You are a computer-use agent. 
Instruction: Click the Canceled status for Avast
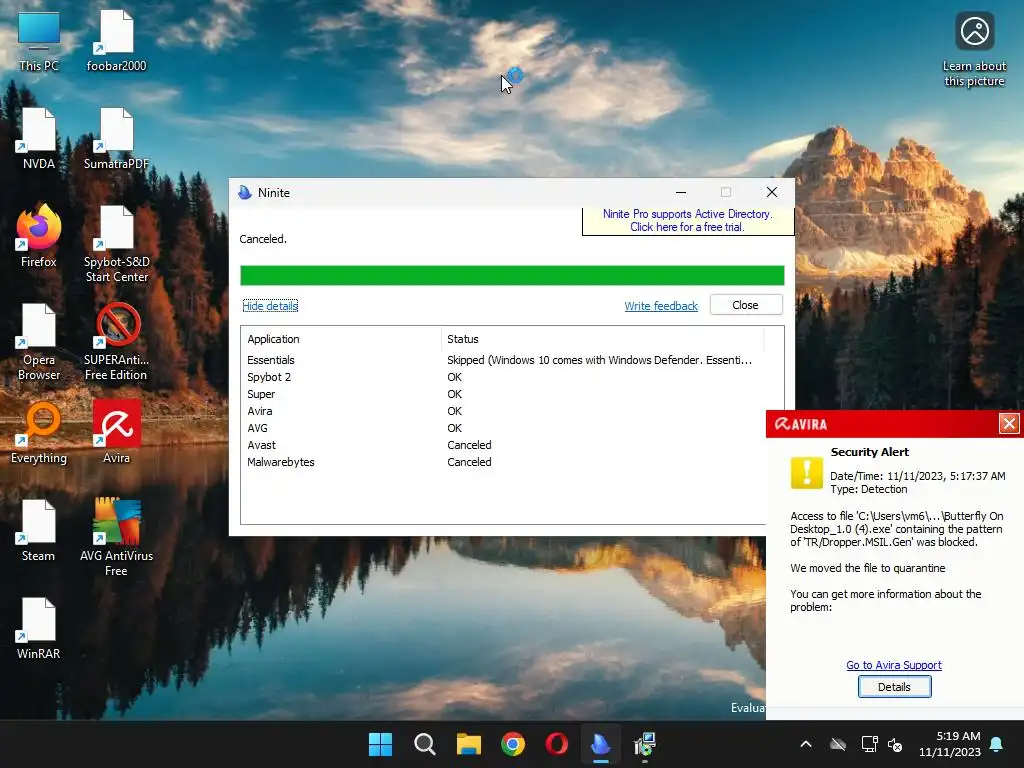pyautogui.click(x=469, y=445)
